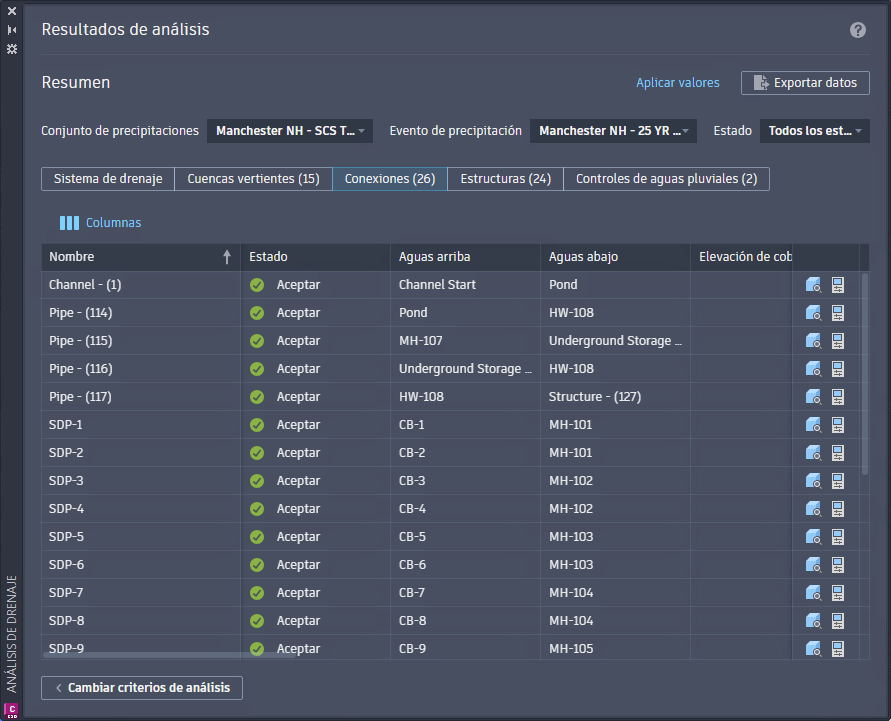
Task: Open properties icon for SDP-5 row
Action: click(x=838, y=536)
